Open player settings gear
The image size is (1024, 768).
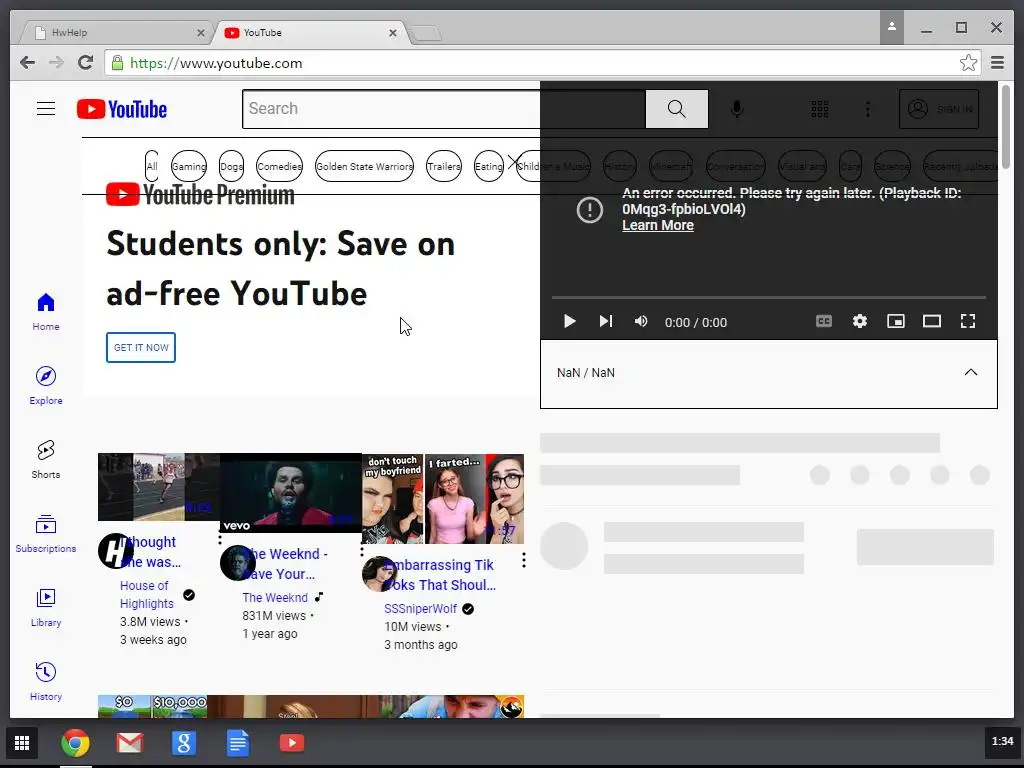click(860, 321)
